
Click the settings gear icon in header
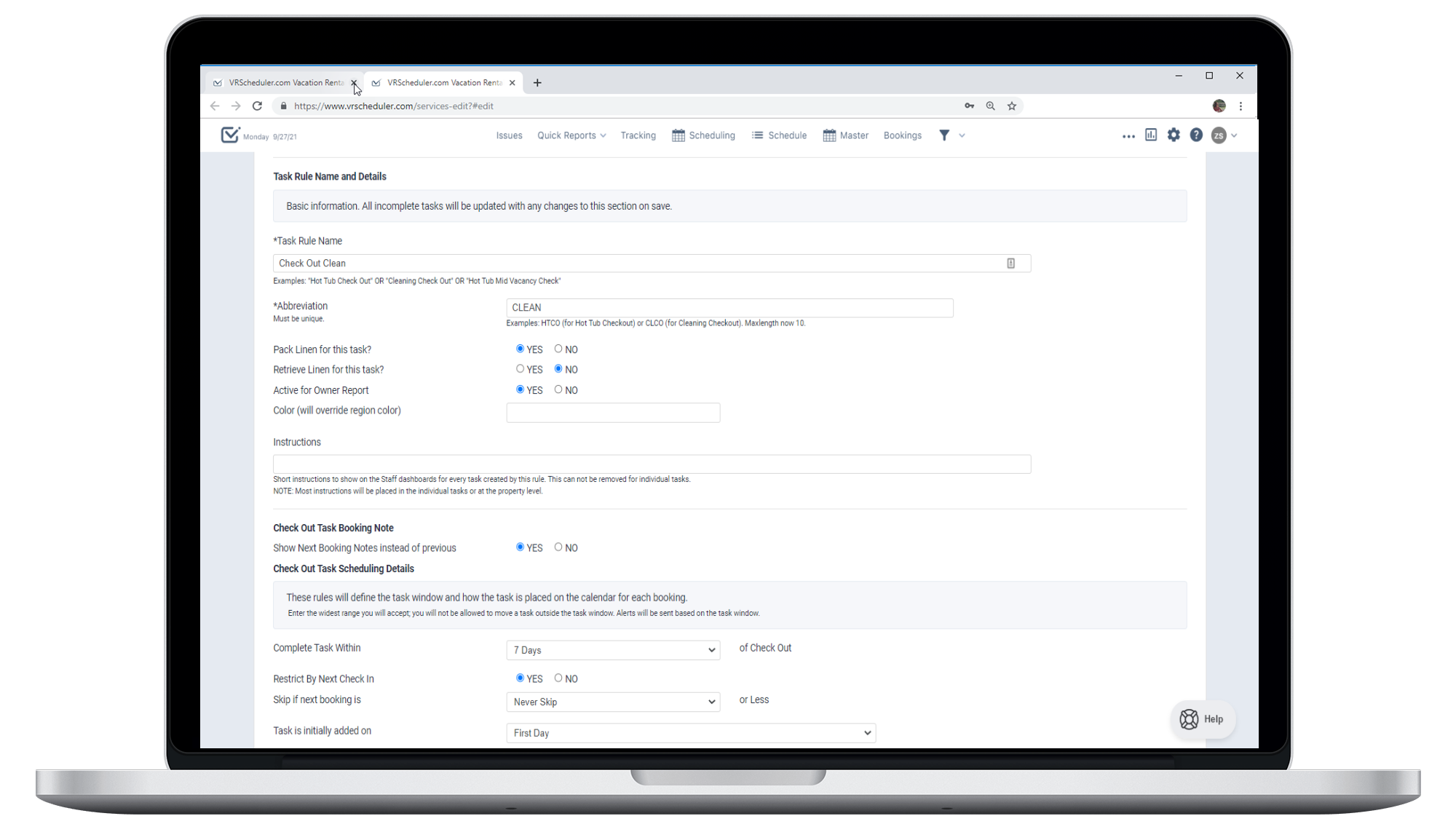(1174, 135)
